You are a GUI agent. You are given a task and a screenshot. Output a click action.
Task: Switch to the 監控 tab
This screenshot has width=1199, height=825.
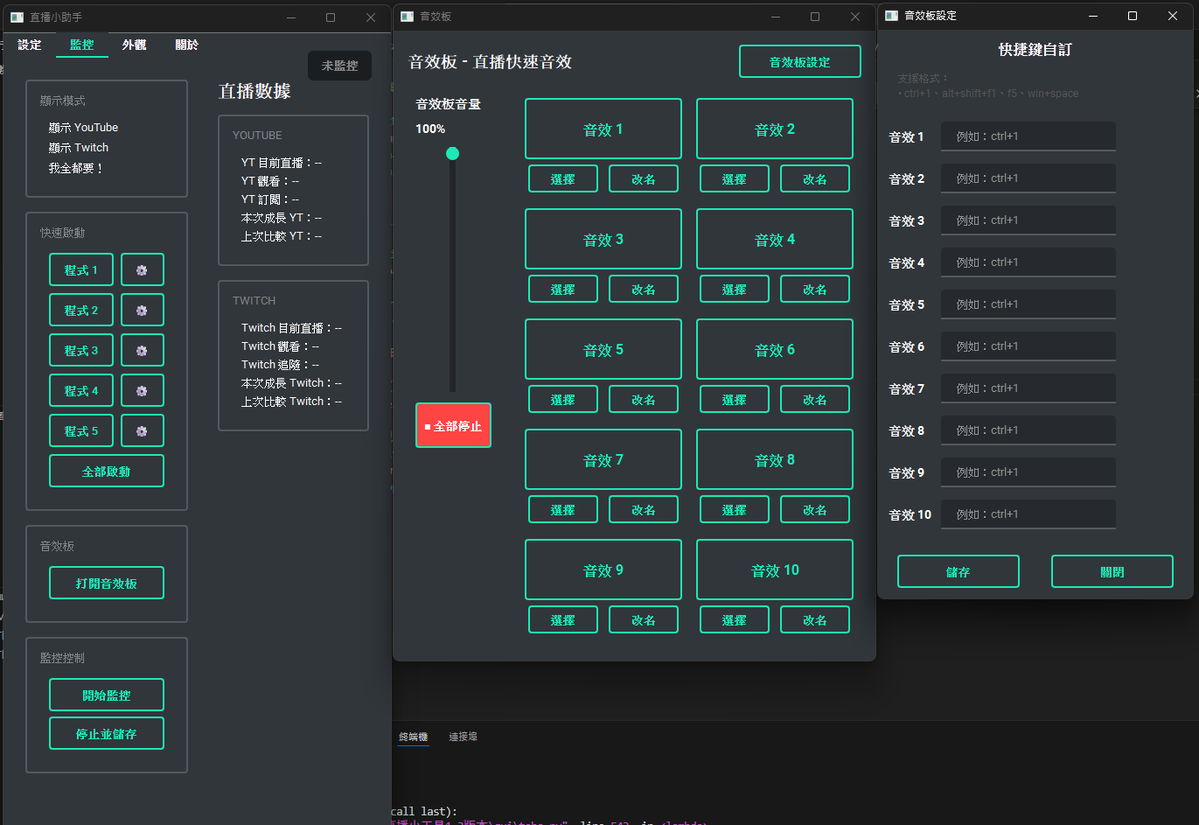coord(82,45)
